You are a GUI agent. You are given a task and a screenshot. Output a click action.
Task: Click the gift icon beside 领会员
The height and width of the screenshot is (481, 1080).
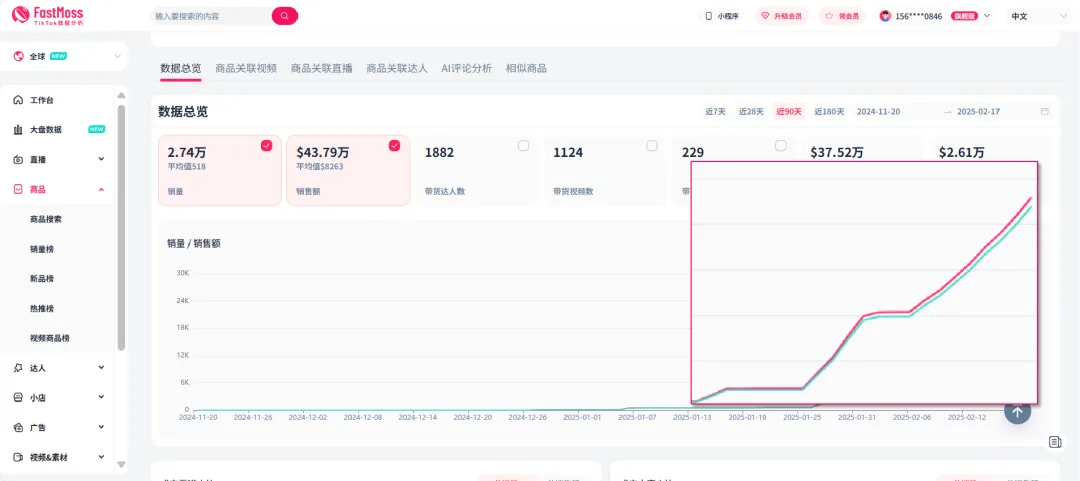click(829, 16)
